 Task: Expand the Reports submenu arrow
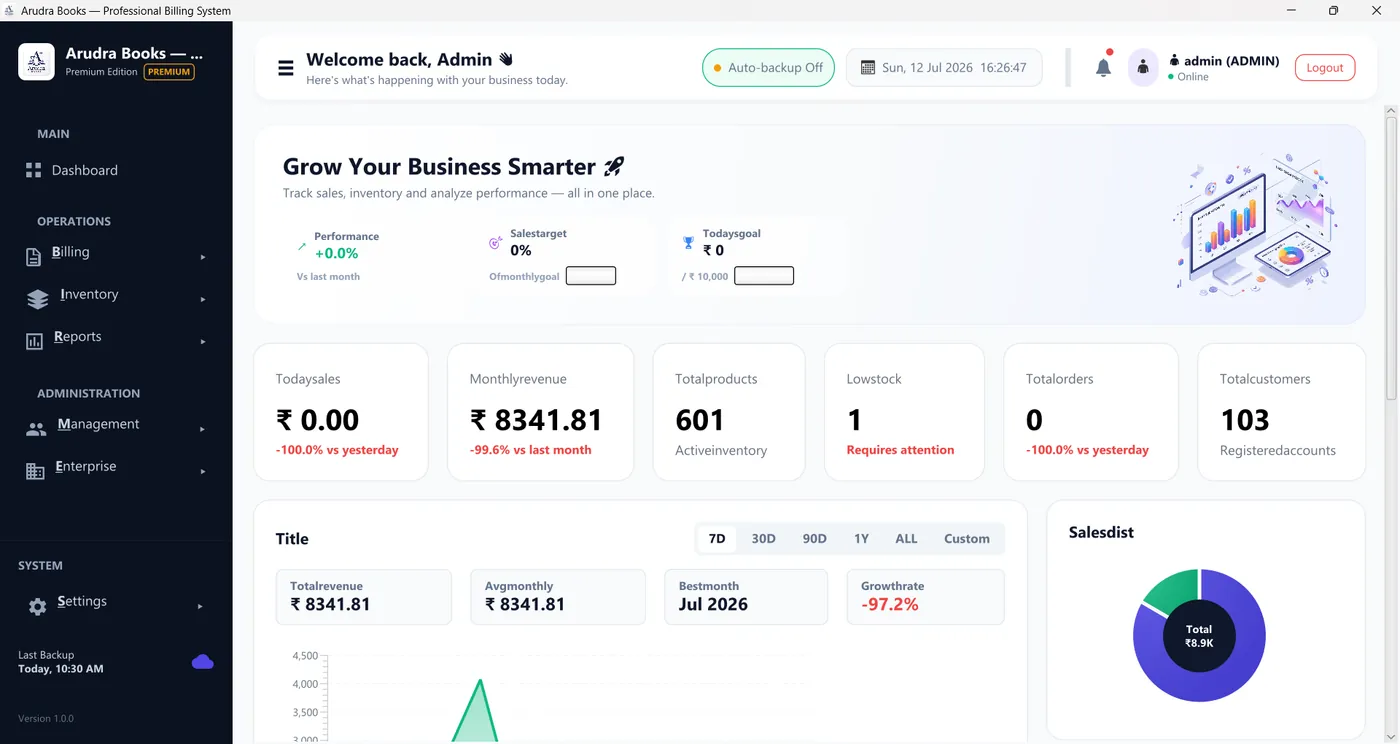point(203,342)
